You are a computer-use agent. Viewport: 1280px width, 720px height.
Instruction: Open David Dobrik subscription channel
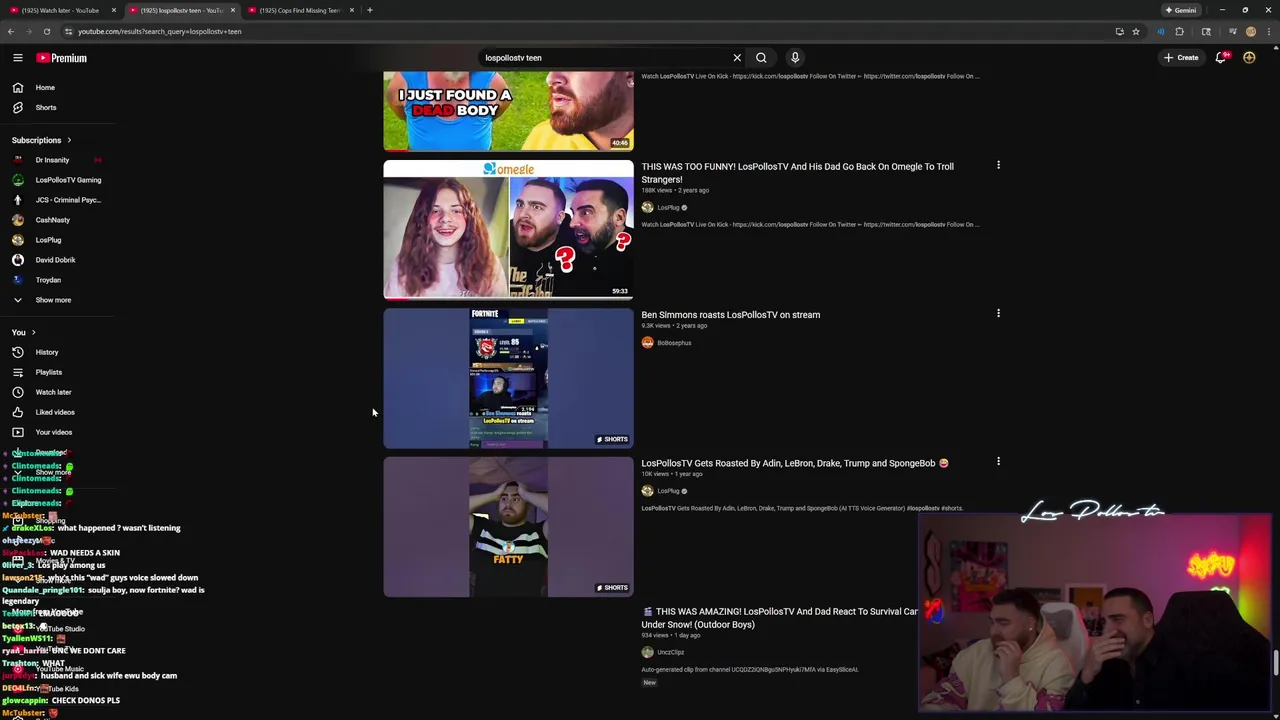point(55,260)
